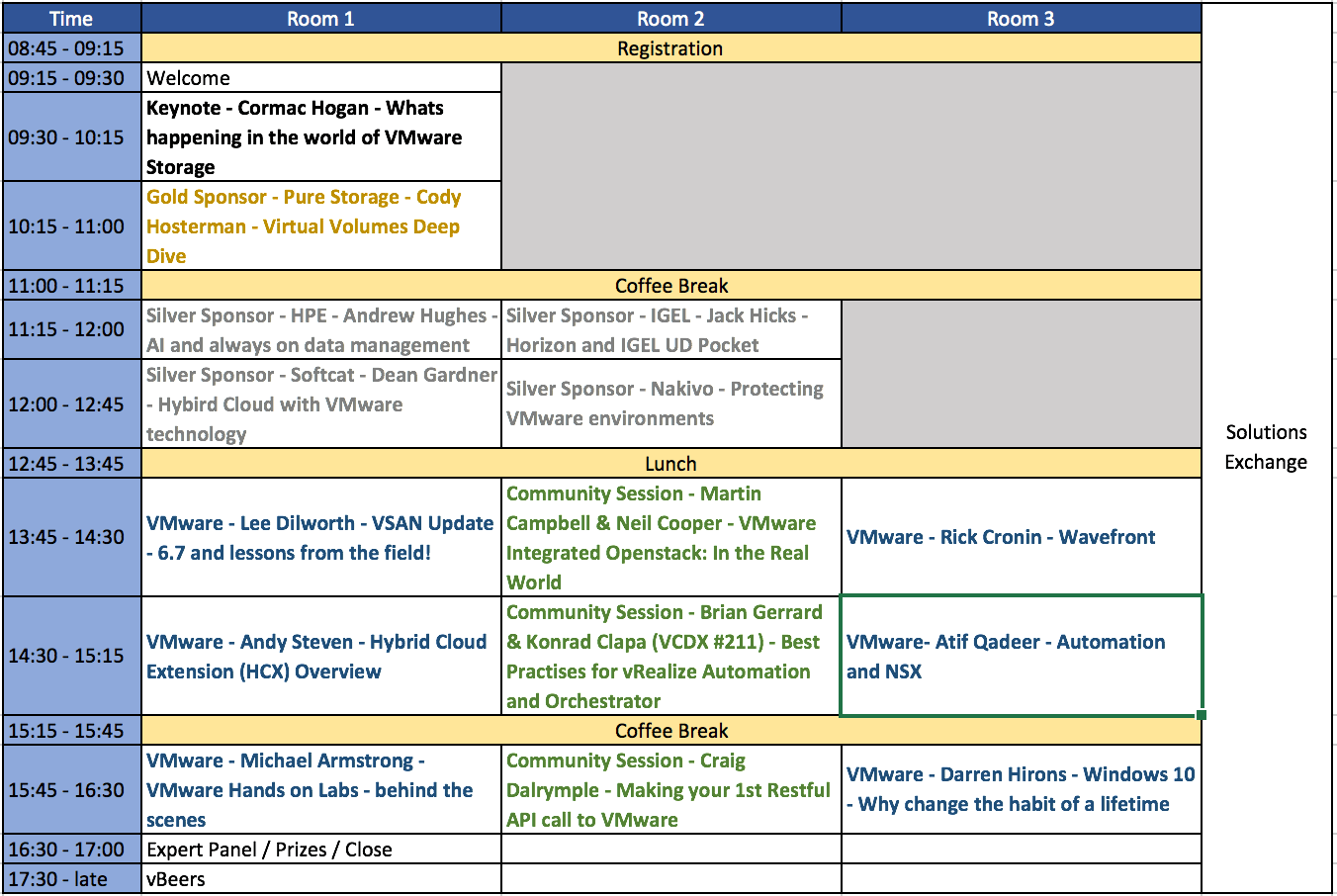Select the Room 2 header cell
Viewport: 1337px width, 896px height.
(671, 19)
